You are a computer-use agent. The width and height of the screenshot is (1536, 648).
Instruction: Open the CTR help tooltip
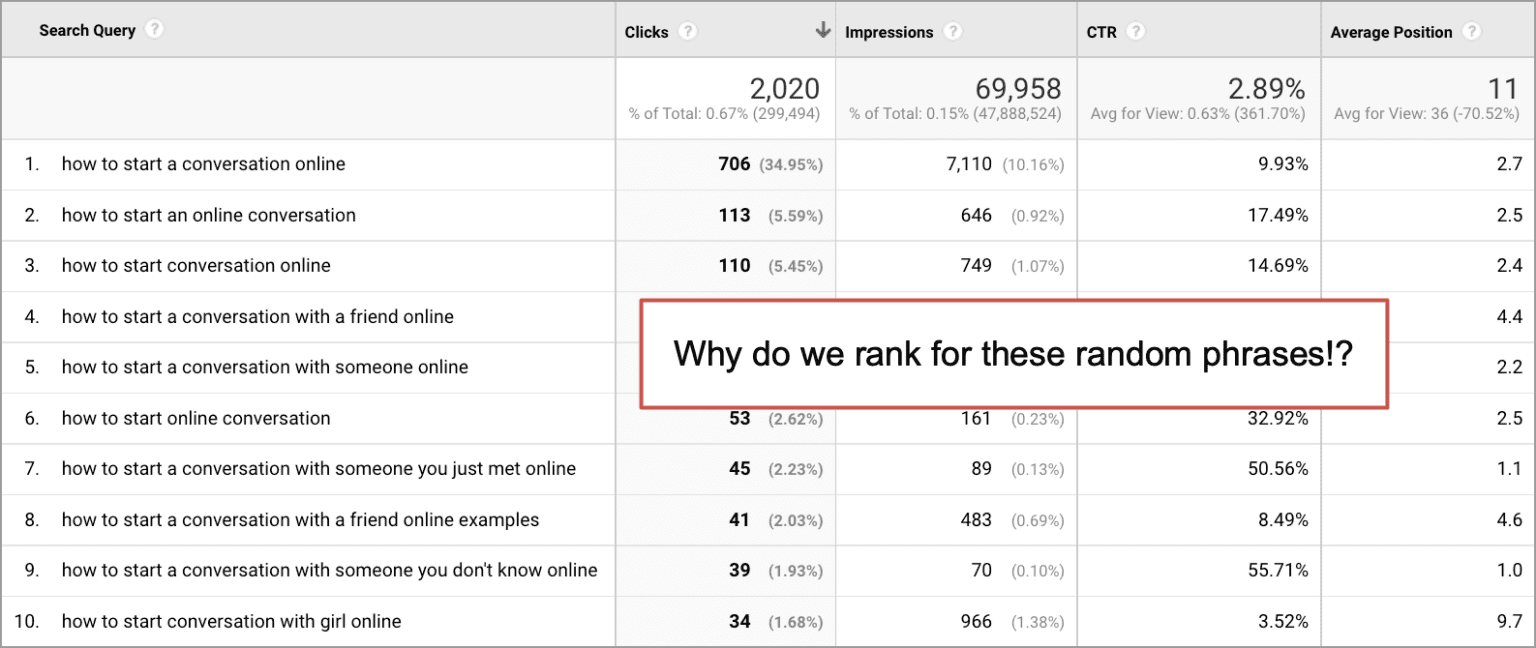click(1138, 31)
